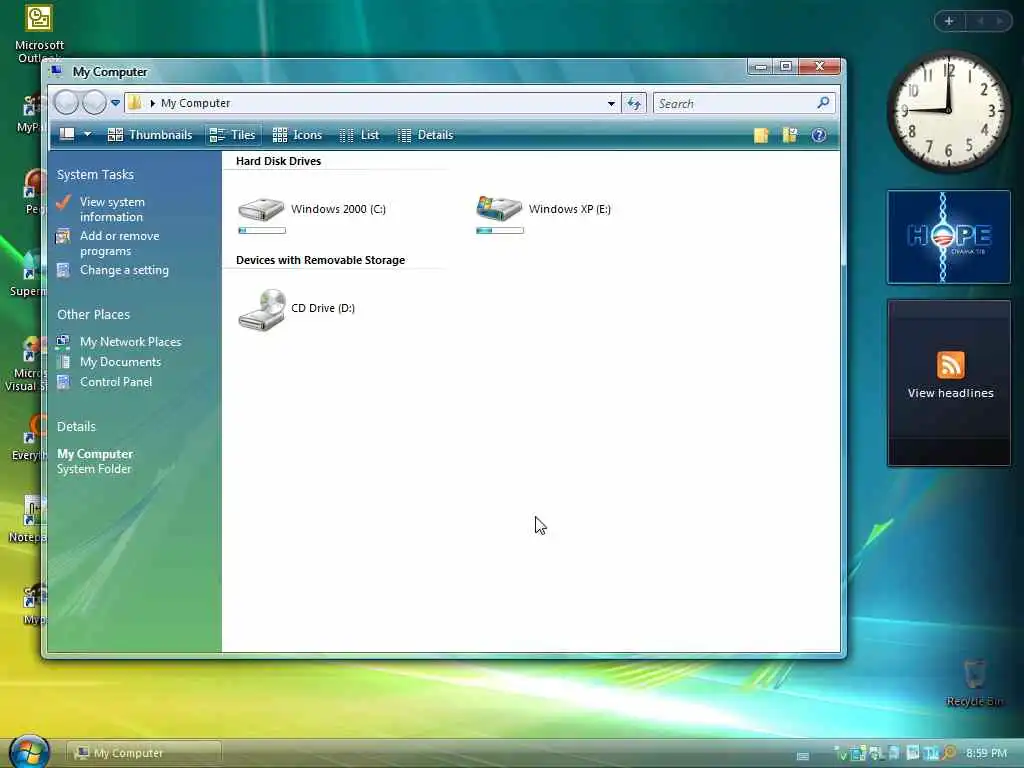Click My Computer taskbar button
The width and height of the screenshot is (1024, 768).
pyautogui.click(x=144, y=753)
